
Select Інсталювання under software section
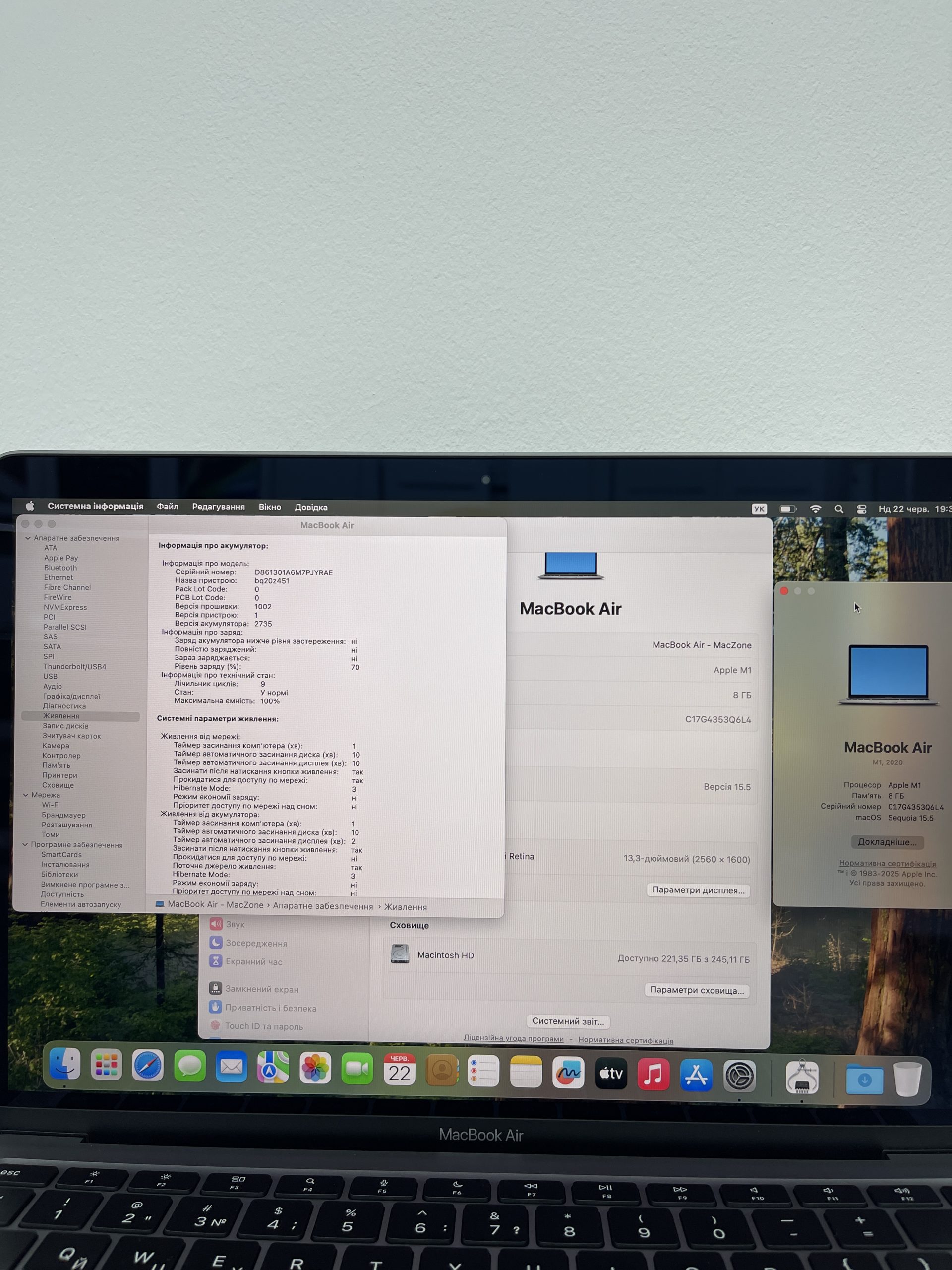(x=65, y=864)
